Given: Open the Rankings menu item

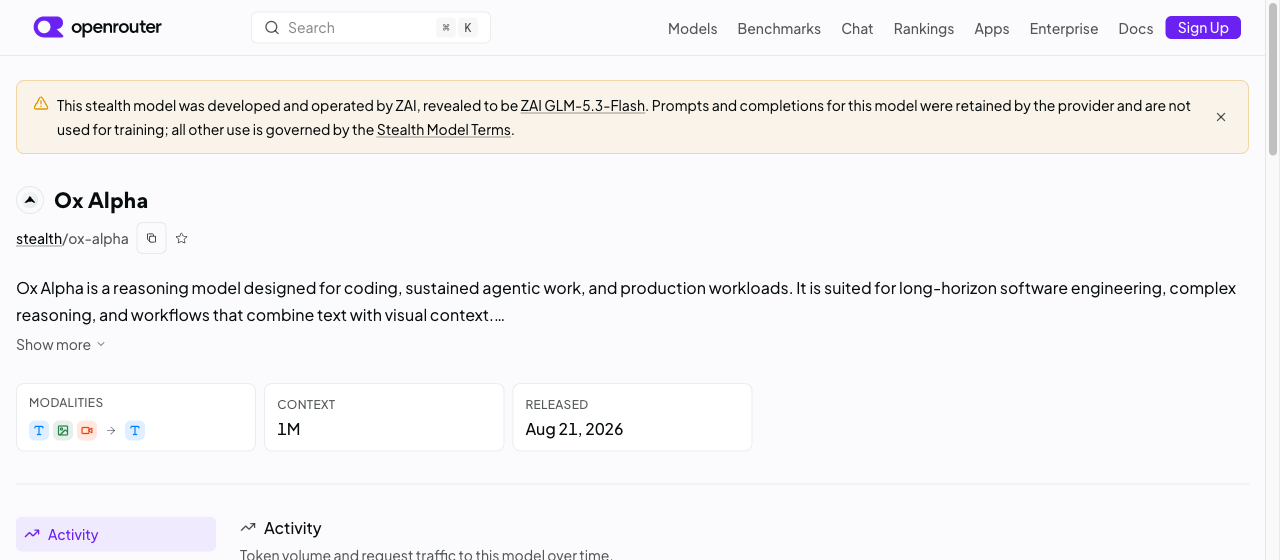Looking at the screenshot, I should 924,28.
